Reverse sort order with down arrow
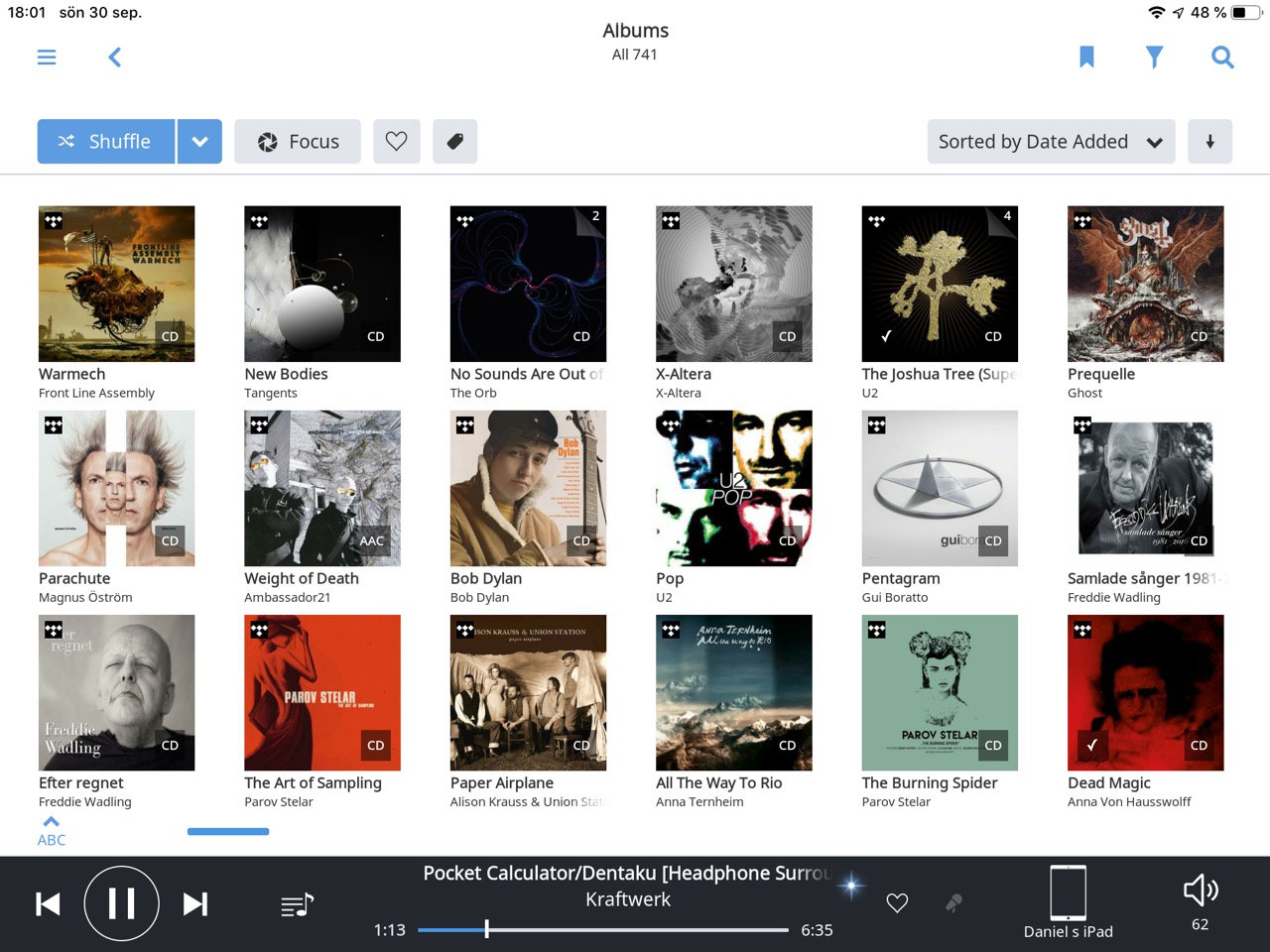Viewport: 1270px width, 952px height. (1209, 142)
